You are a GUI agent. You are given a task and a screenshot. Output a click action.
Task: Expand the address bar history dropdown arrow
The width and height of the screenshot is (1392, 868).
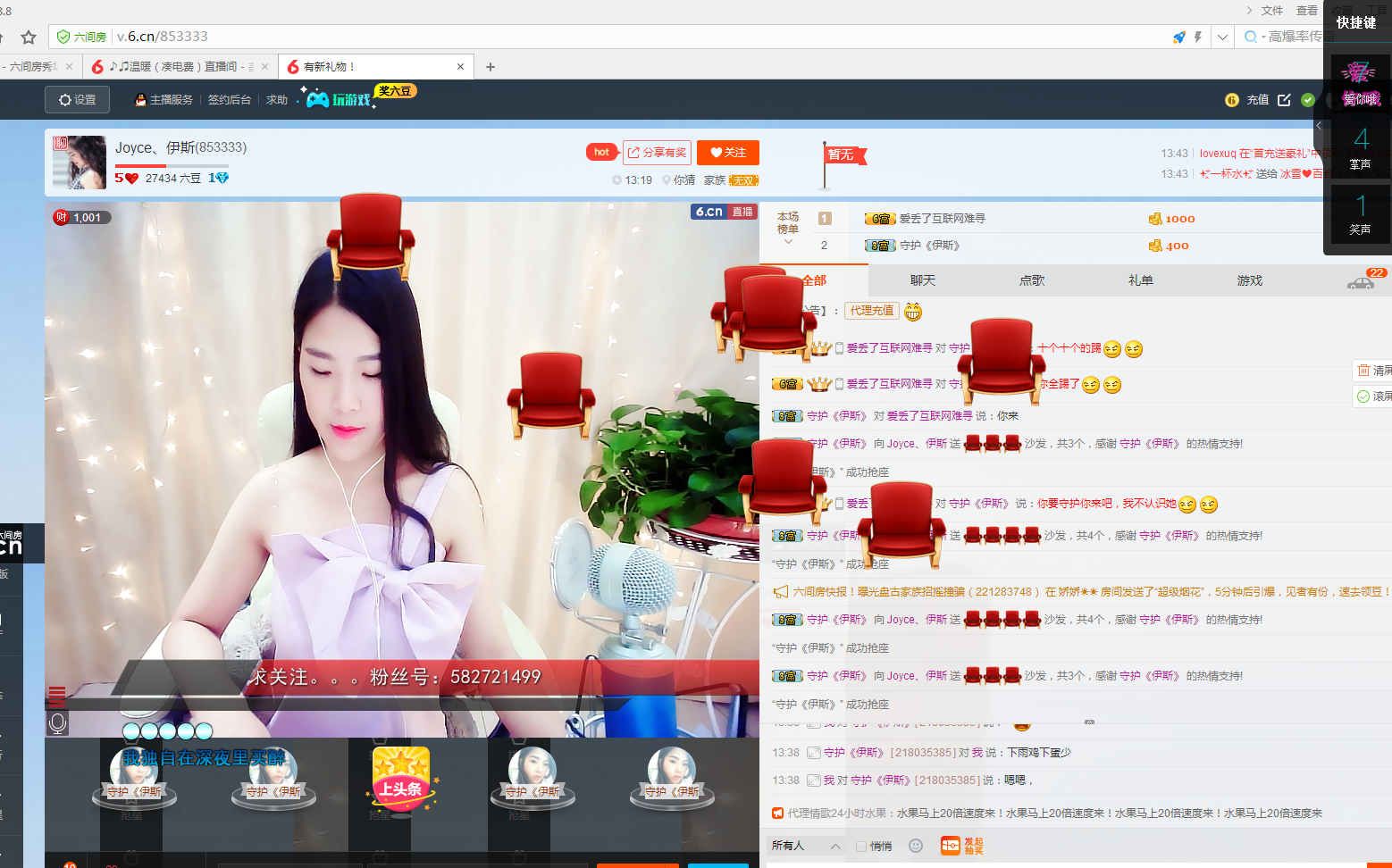tap(1222, 37)
